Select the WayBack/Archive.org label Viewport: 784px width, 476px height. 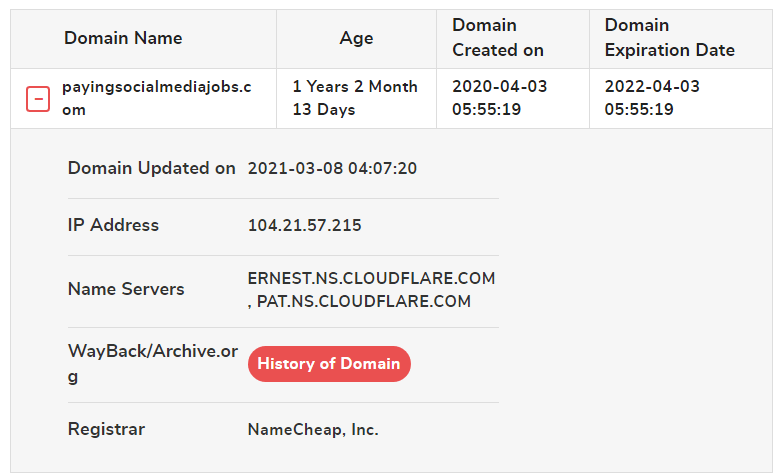(x=153, y=364)
